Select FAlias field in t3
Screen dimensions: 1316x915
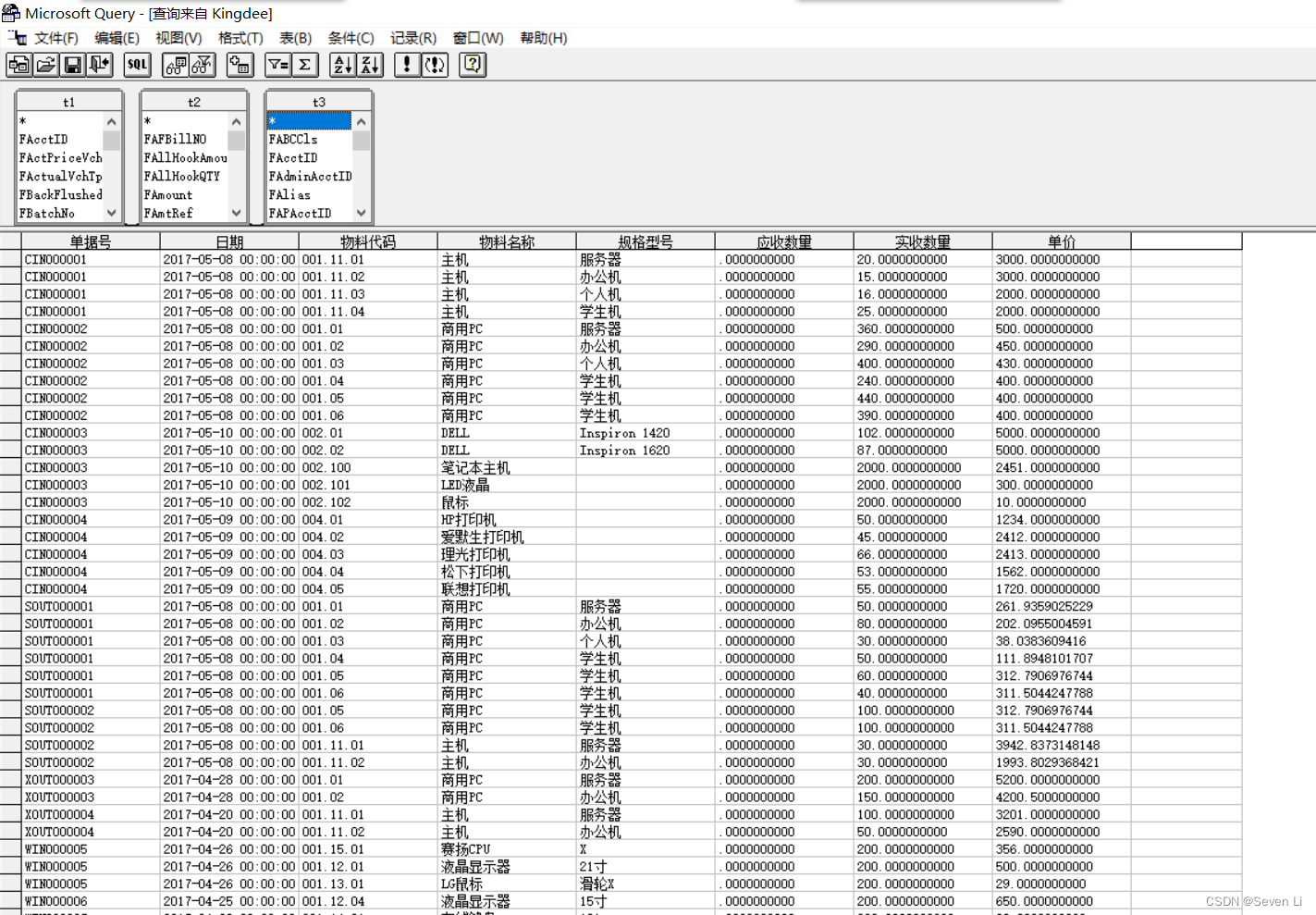pos(311,195)
